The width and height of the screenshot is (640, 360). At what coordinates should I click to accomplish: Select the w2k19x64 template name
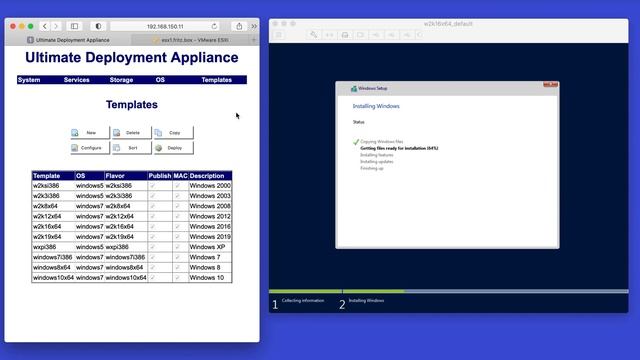click(x=47, y=237)
